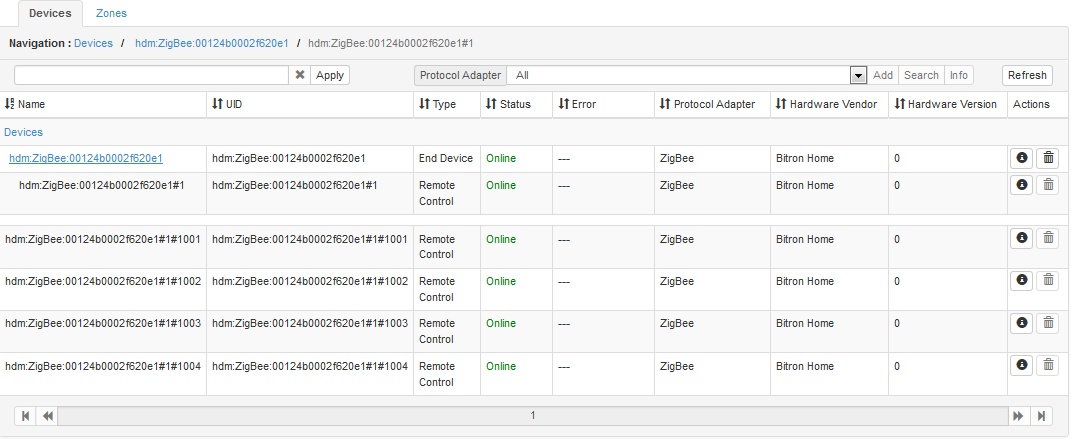Clear the filter text with X icon
The image size is (1073, 442).
[299, 75]
